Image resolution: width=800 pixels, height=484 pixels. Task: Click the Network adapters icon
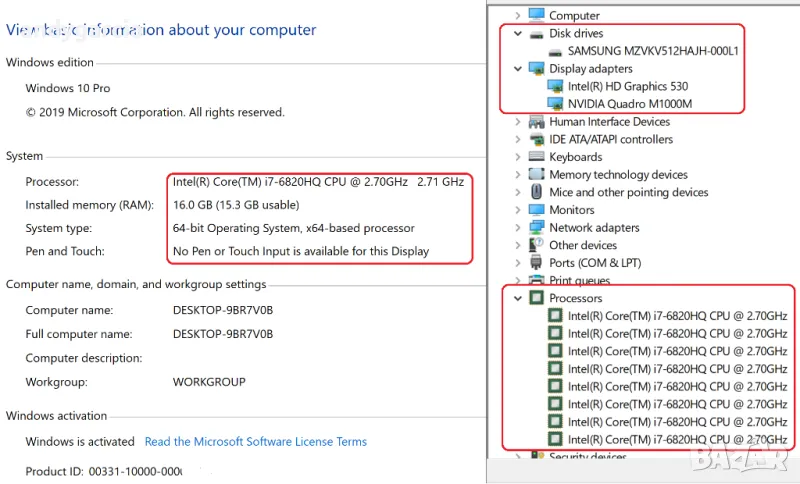[536, 228]
